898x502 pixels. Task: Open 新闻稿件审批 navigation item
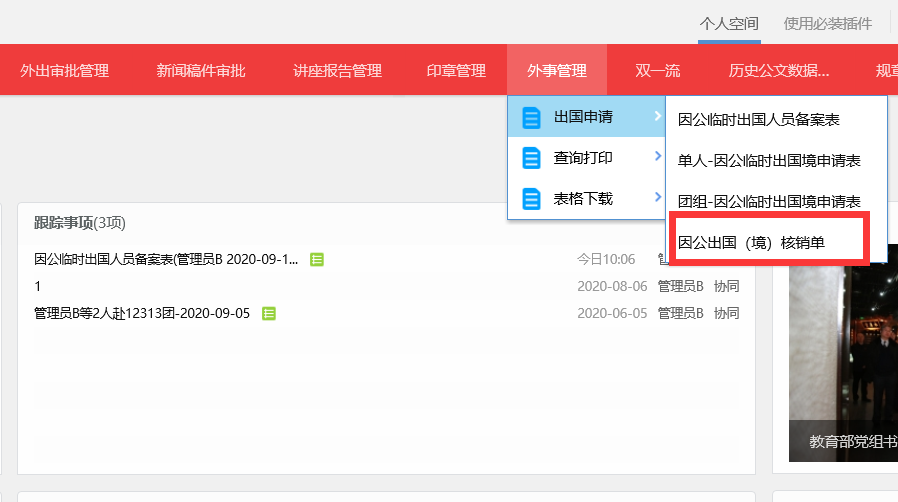coord(201,70)
